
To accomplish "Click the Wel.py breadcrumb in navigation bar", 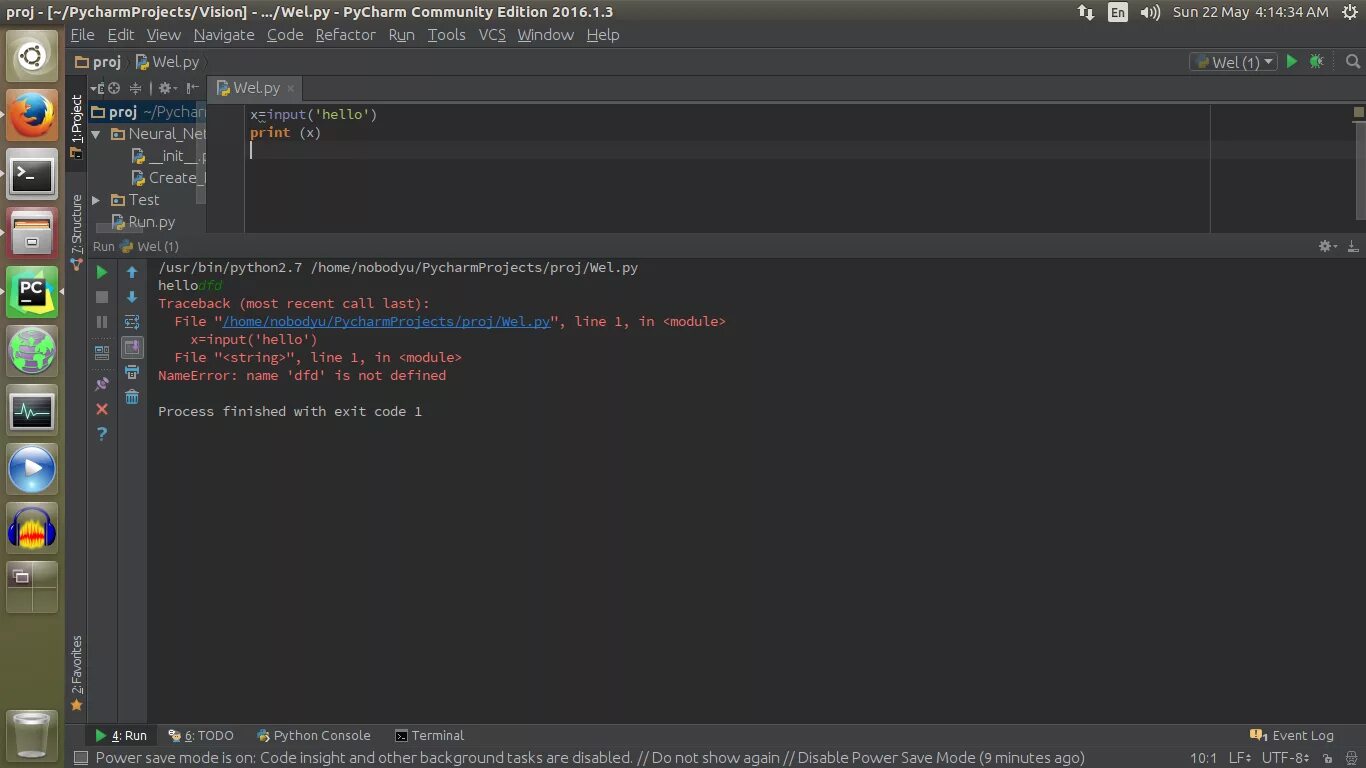I will [x=166, y=62].
